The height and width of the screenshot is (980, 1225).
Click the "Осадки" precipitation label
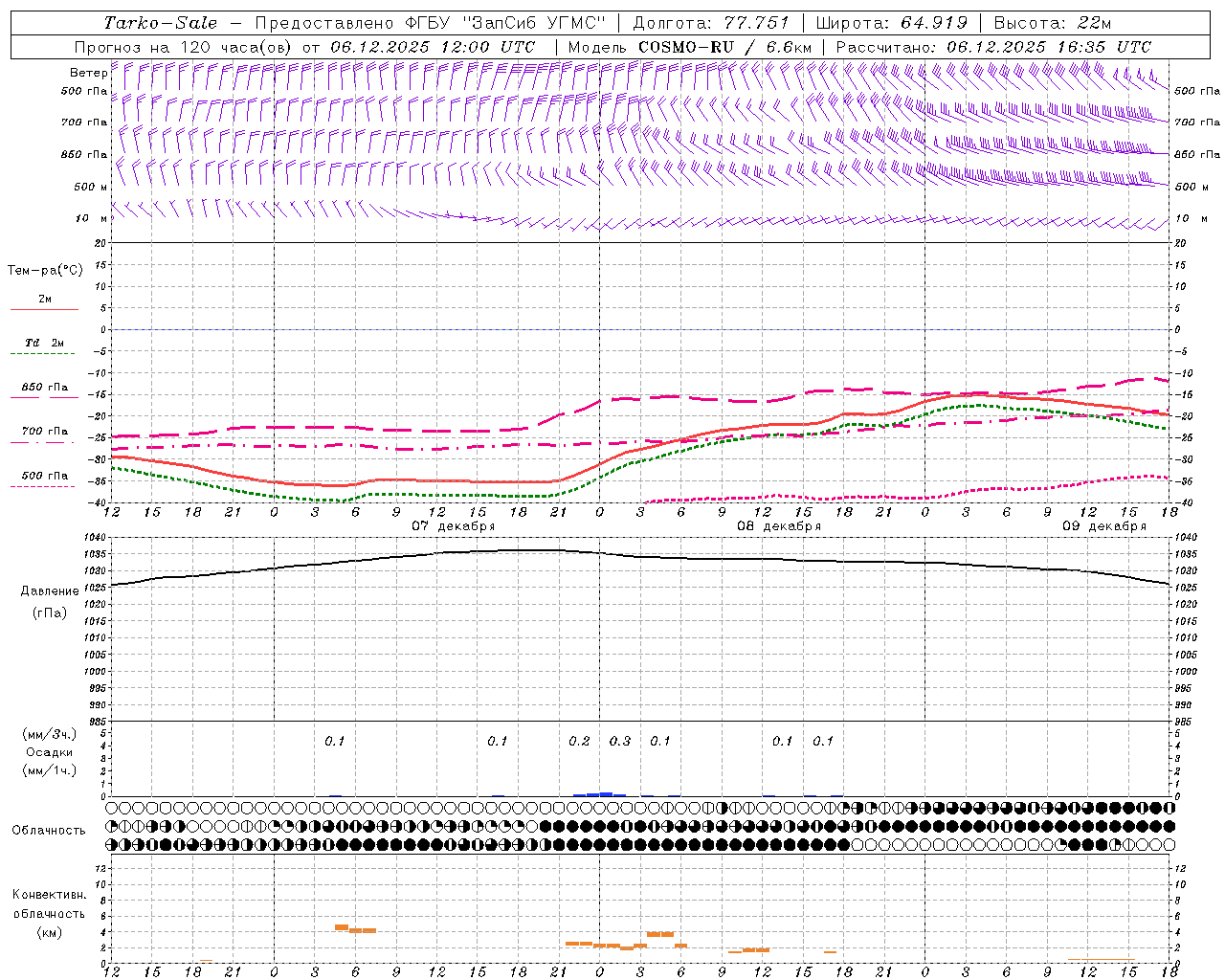click(x=49, y=752)
